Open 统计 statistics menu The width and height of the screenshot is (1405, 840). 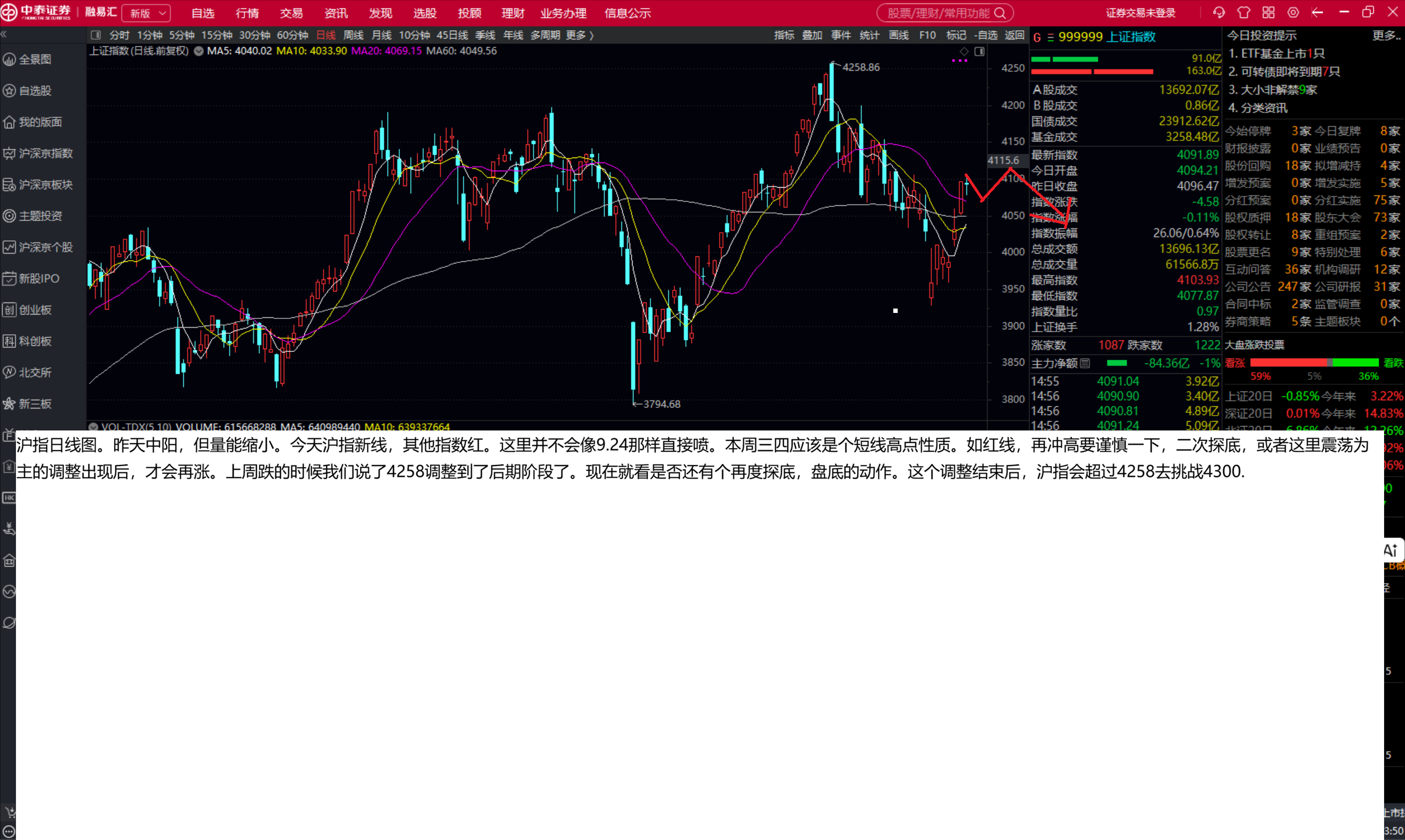(x=870, y=35)
